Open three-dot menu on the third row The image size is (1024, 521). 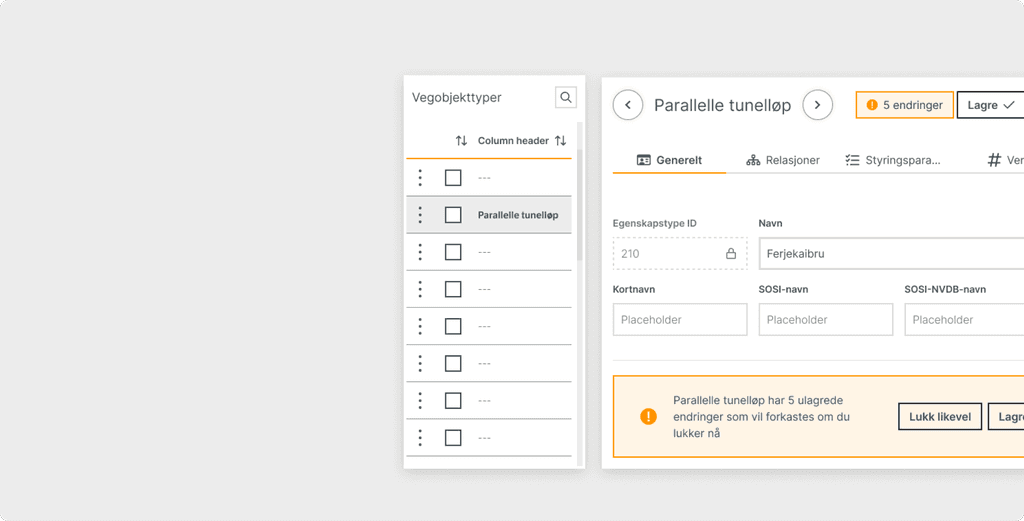point(420,252)
